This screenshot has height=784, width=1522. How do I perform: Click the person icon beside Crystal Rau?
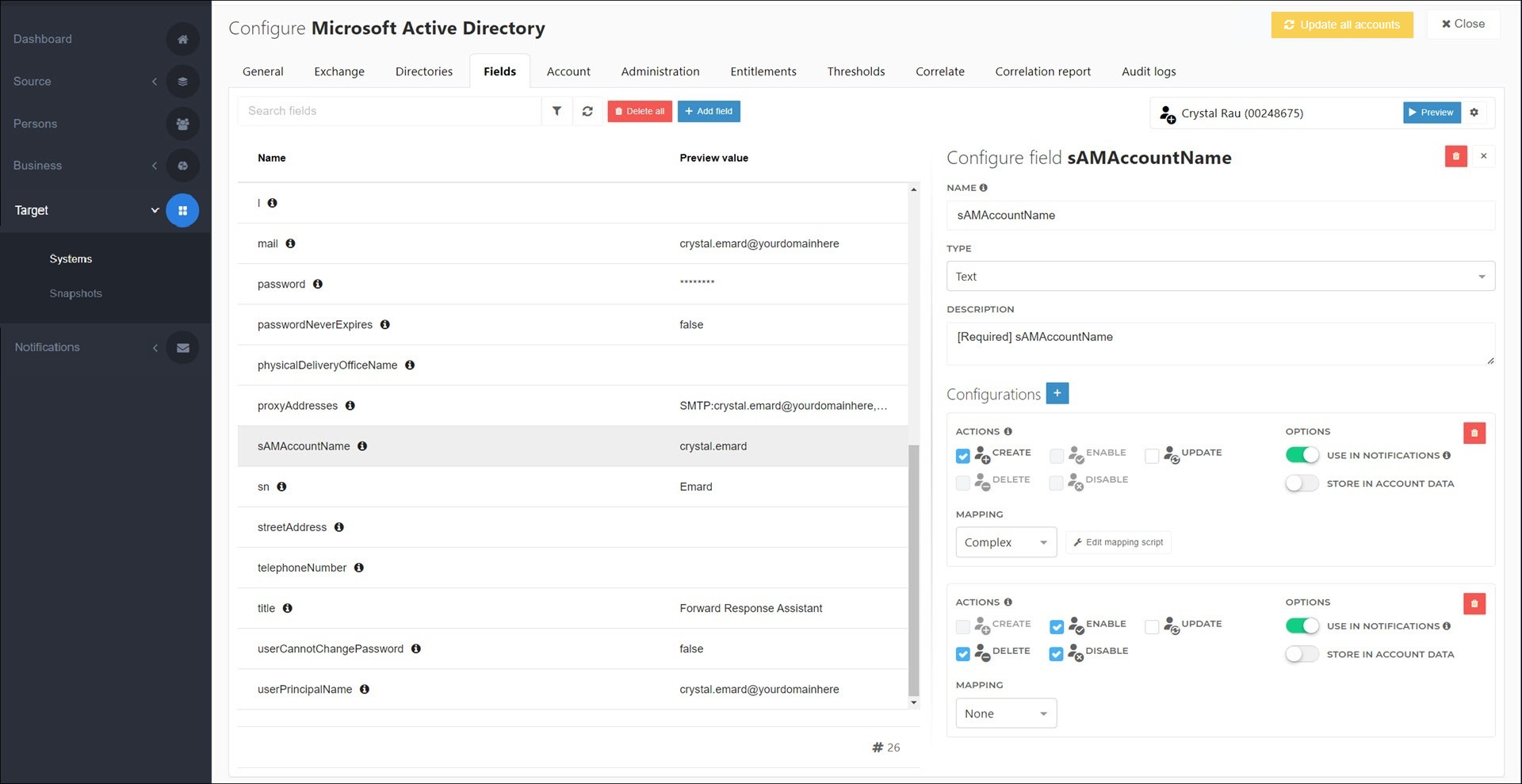tap(1167, 114)
